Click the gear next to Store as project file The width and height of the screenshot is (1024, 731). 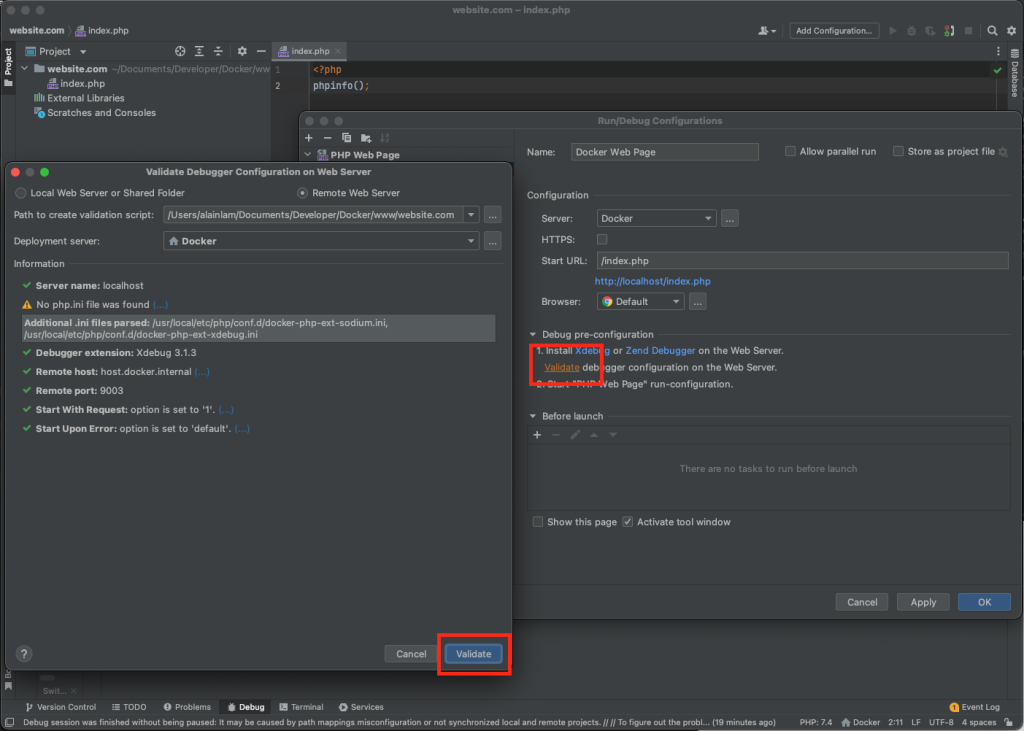coord(1003,152)
